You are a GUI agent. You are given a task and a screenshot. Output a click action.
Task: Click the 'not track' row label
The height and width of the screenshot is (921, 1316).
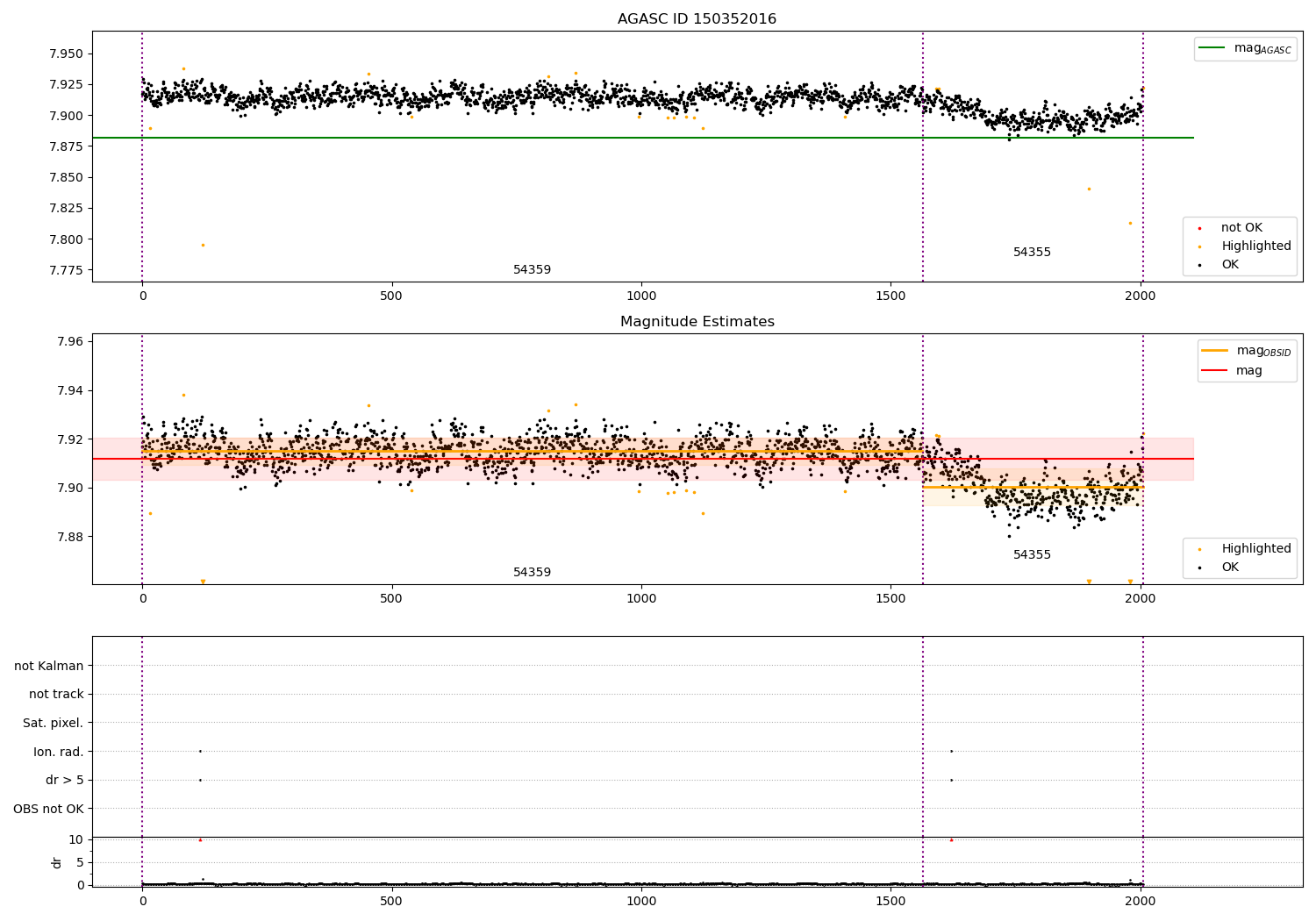[56, 695]
